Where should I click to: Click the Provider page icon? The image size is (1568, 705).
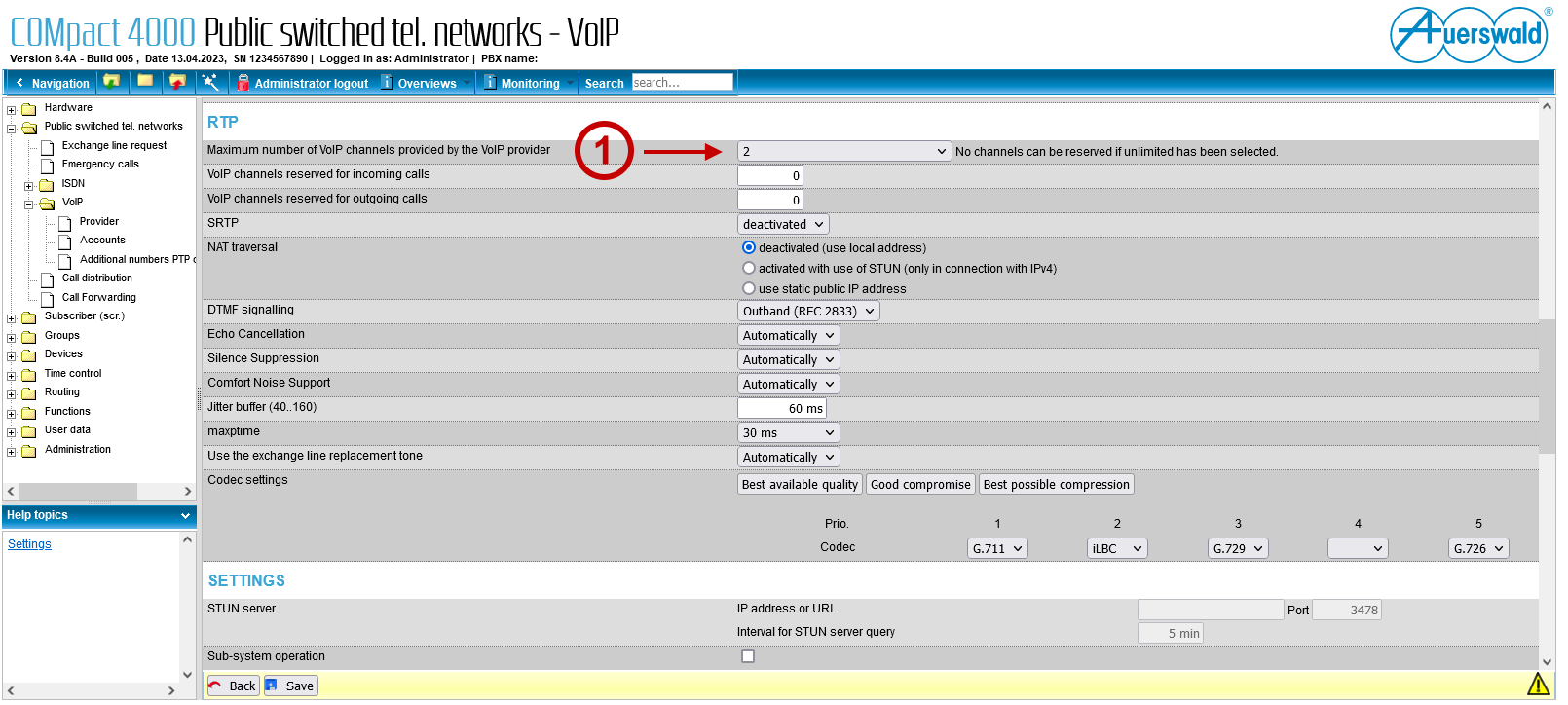point(64,223)
